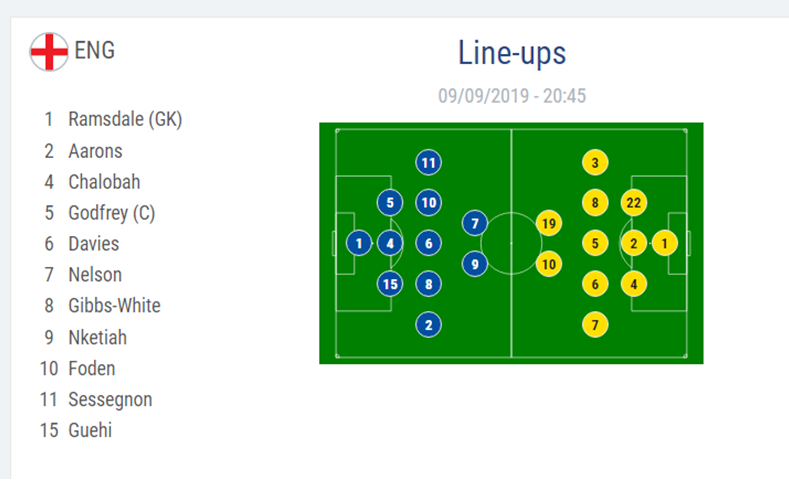Image resolution: width=789 pixels, height=481 pixels.
Task: Select blue striker marker number 9
Action: click(x=475, y=264)
